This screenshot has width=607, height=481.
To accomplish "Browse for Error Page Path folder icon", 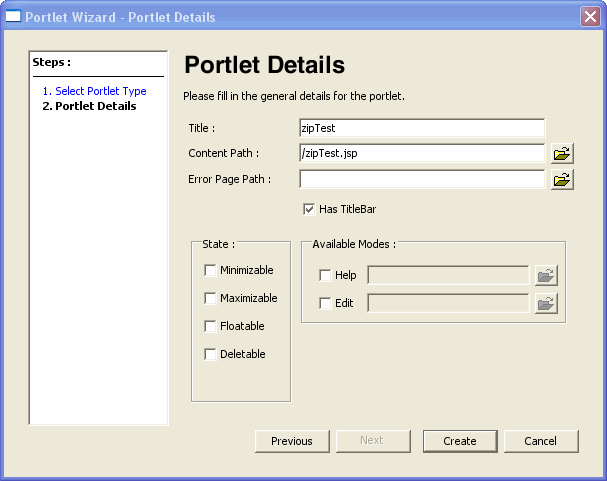I will tap(562, 180).
